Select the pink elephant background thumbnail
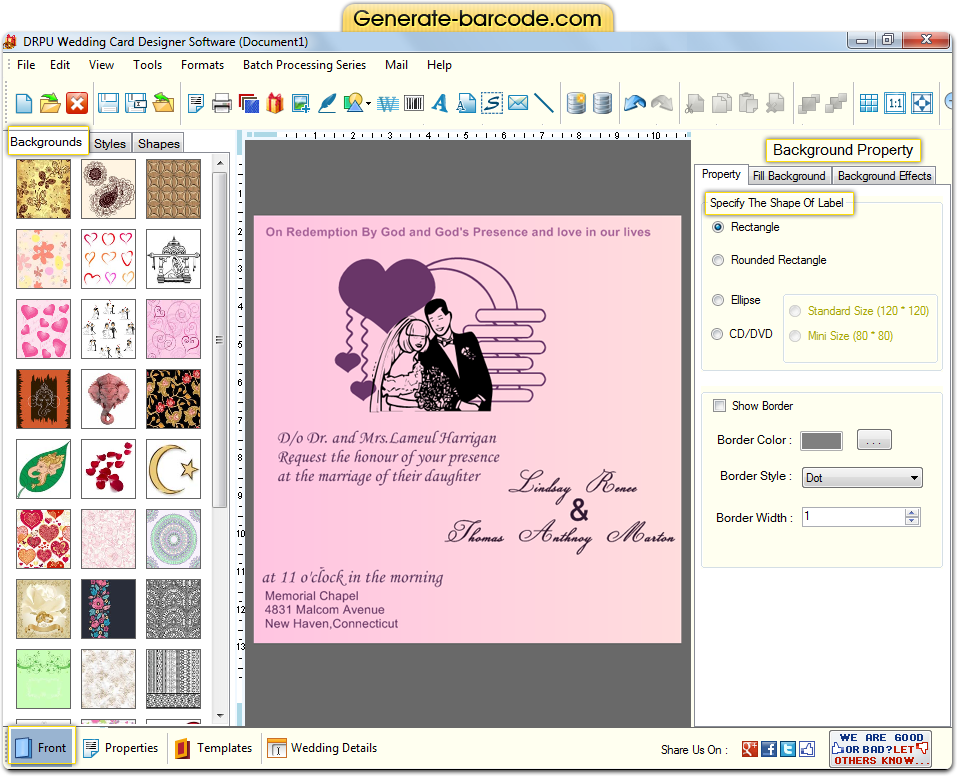This screenshot has width=957, height=776. point(109,399)
